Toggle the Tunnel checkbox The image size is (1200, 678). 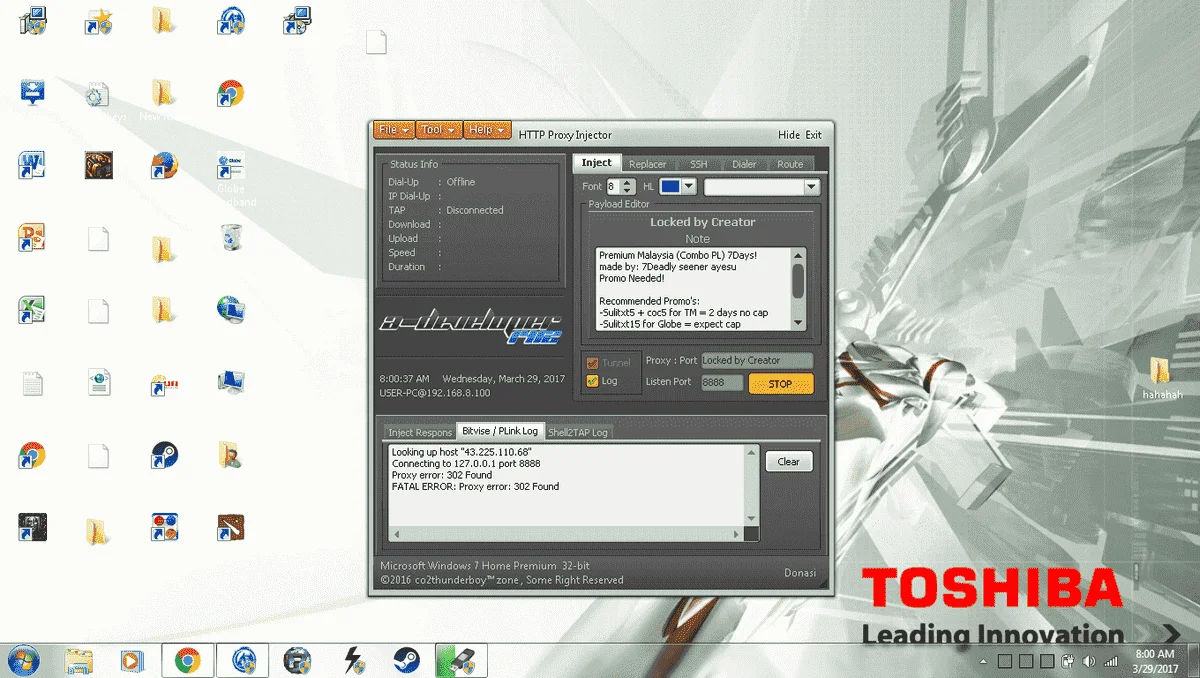tap(592, 363)
